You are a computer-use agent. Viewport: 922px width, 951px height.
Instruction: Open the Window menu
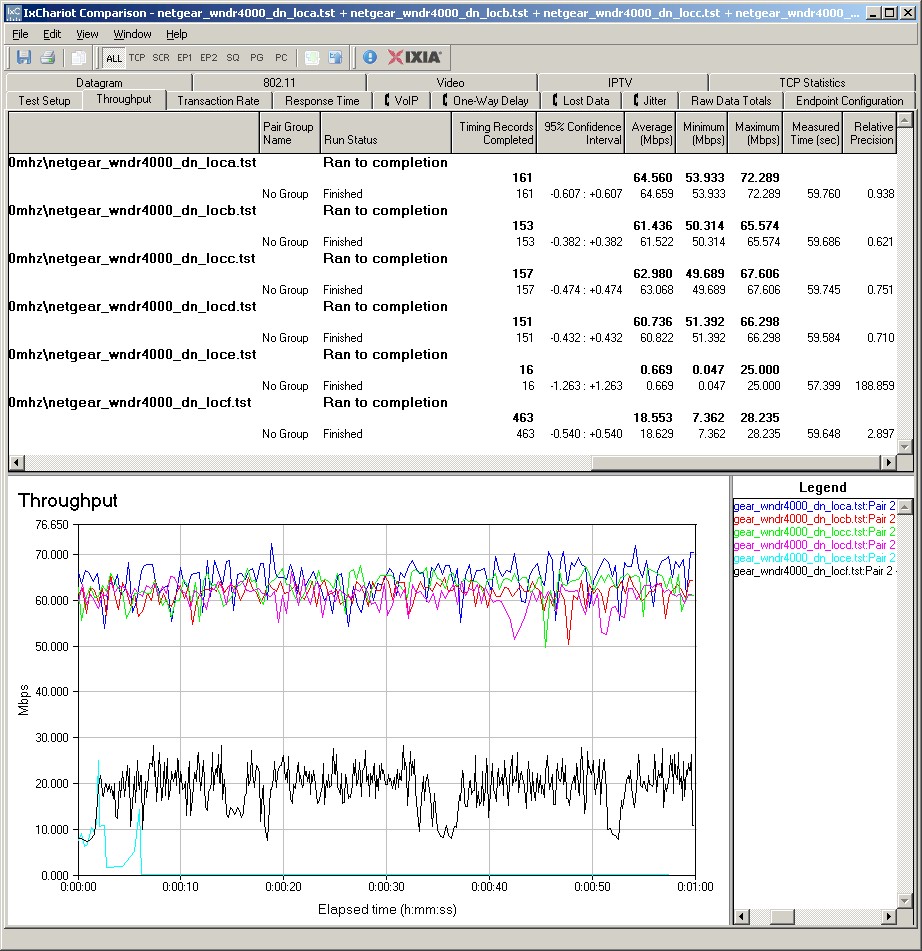(132, 34)
